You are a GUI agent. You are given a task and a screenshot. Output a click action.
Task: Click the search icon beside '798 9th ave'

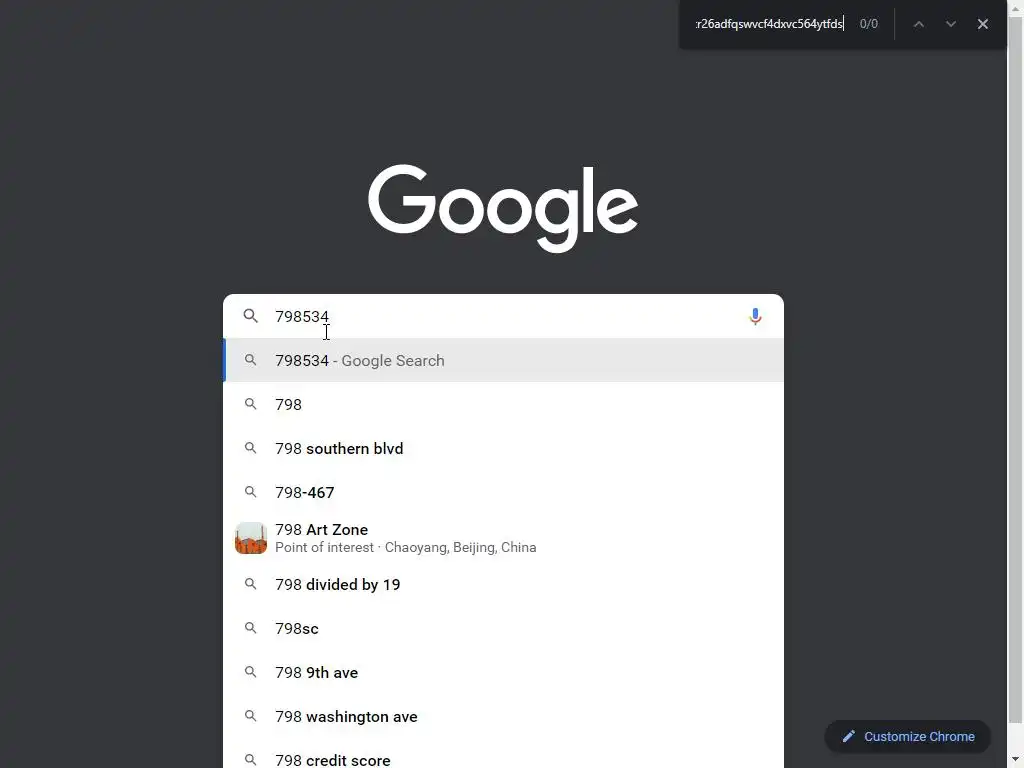coord(251,671)
